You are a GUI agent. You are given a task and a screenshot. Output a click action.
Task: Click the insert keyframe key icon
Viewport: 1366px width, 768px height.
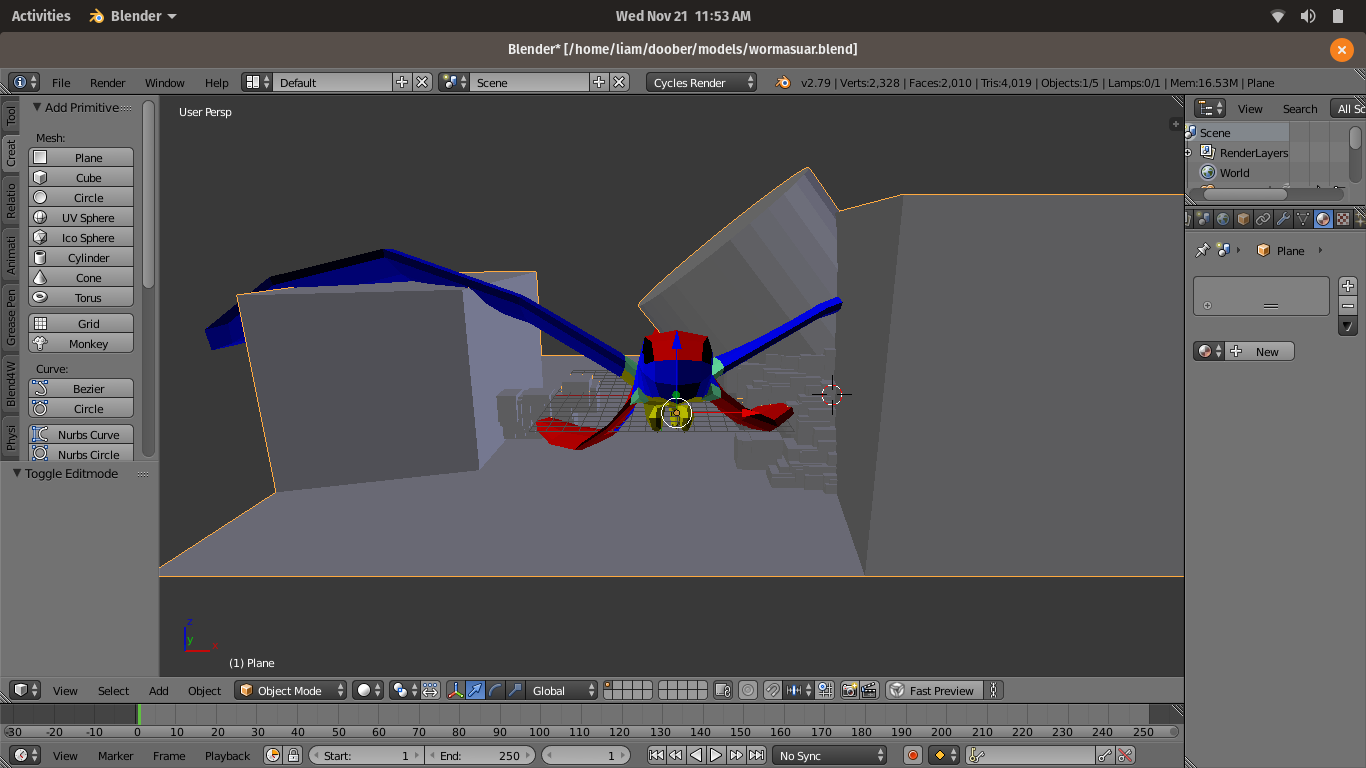point(1105,756)
